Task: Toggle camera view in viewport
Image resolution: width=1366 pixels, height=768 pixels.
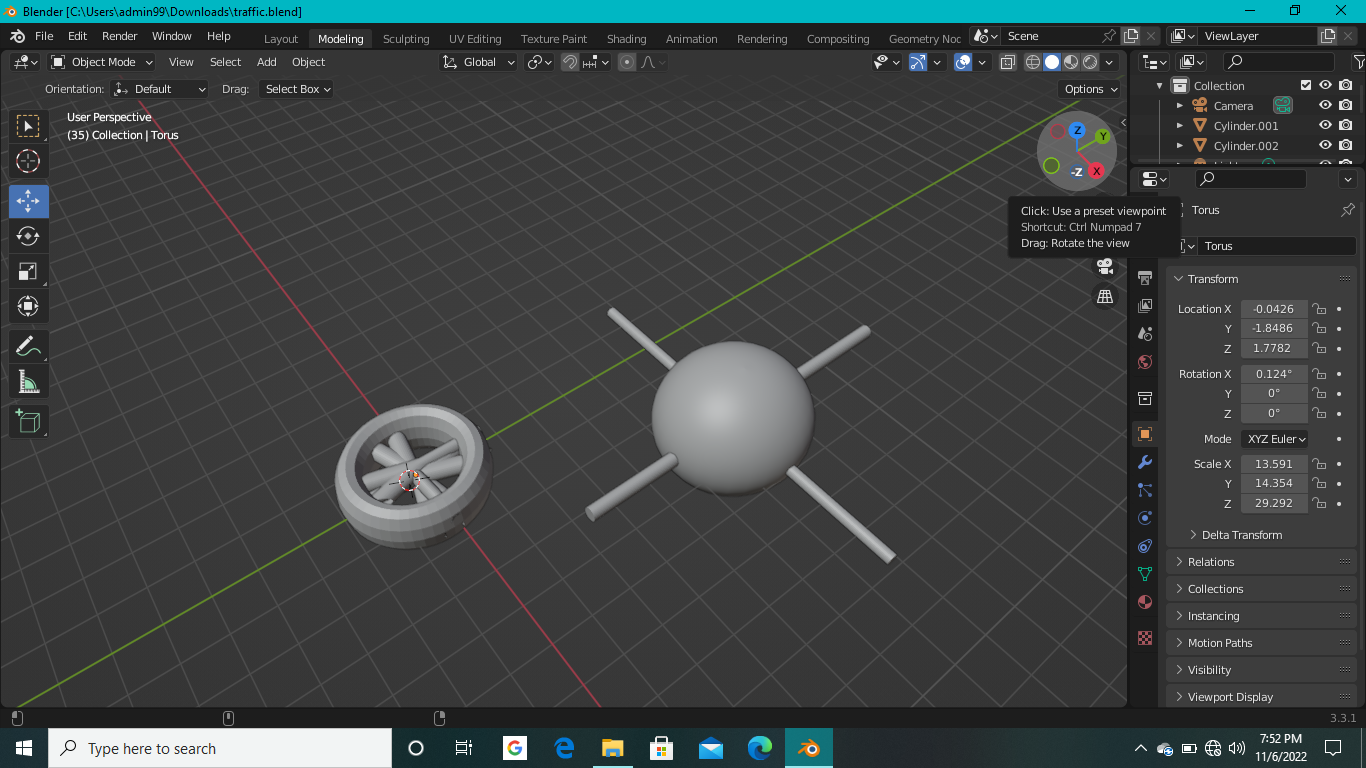Action: pos(1105,266)
